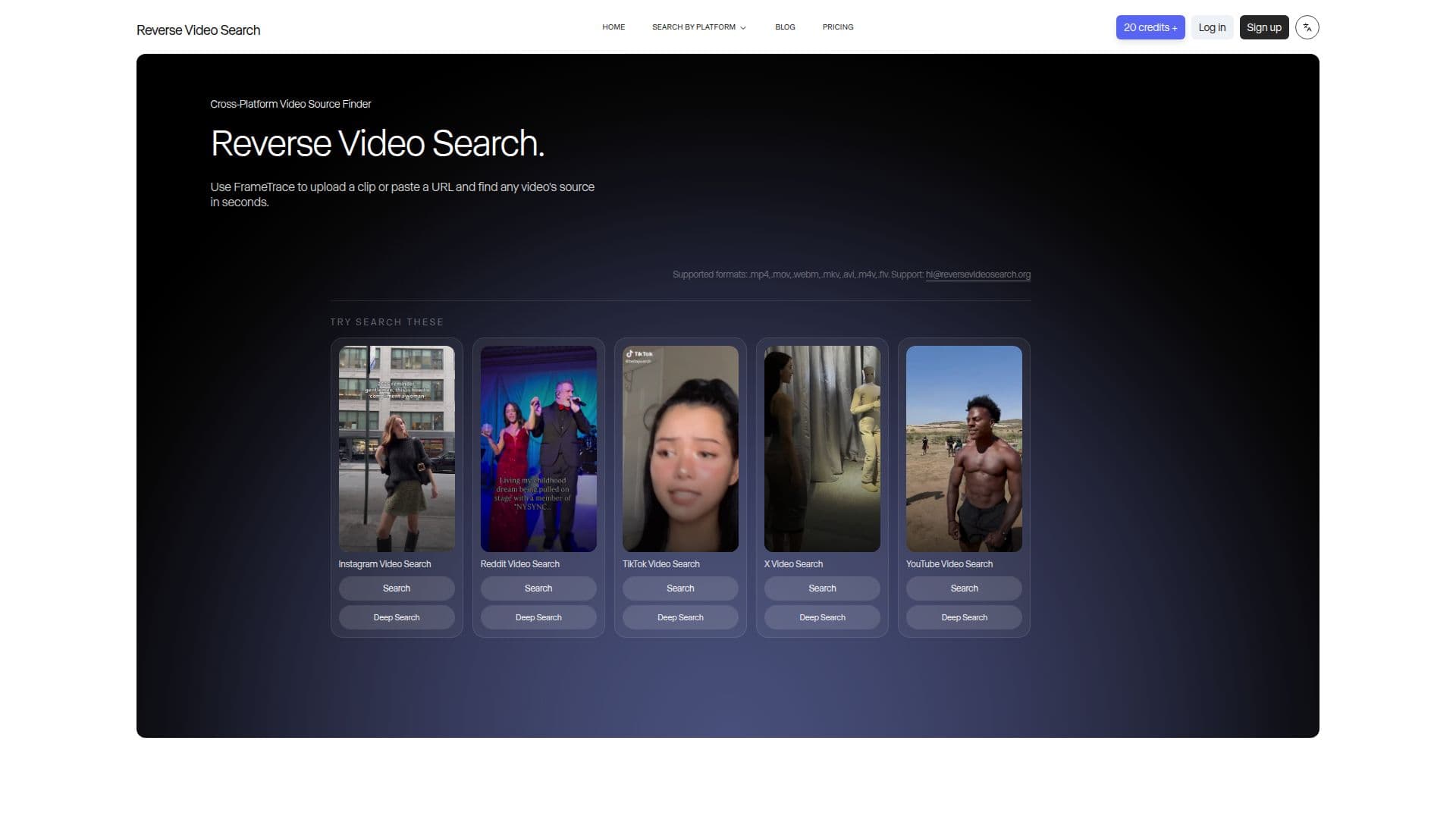
Task: Click Deep Search under TikTok Video Search
Action: [680, 617]
